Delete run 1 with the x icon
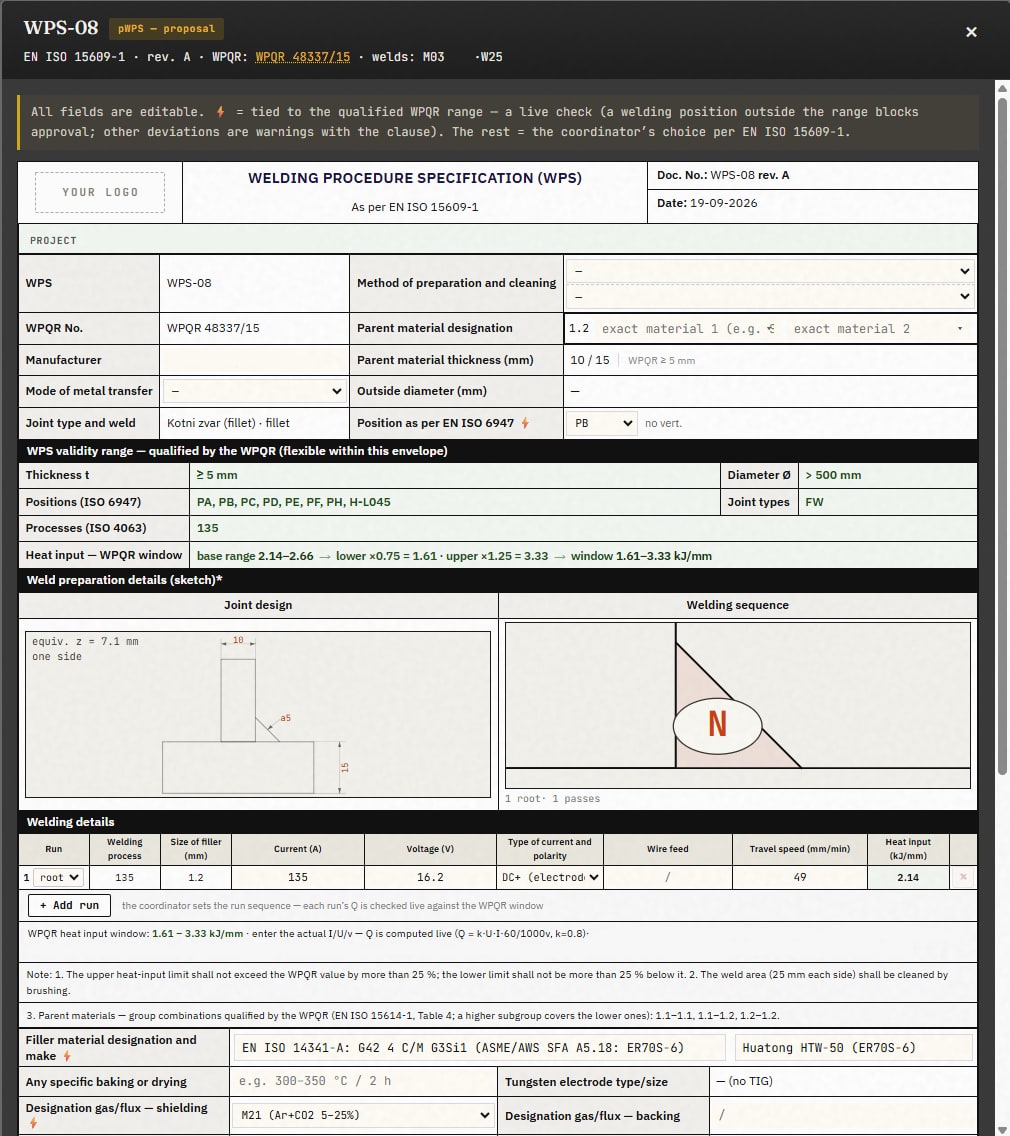The height and width of the screenshot is (1136, 1010). click(963, 877)
